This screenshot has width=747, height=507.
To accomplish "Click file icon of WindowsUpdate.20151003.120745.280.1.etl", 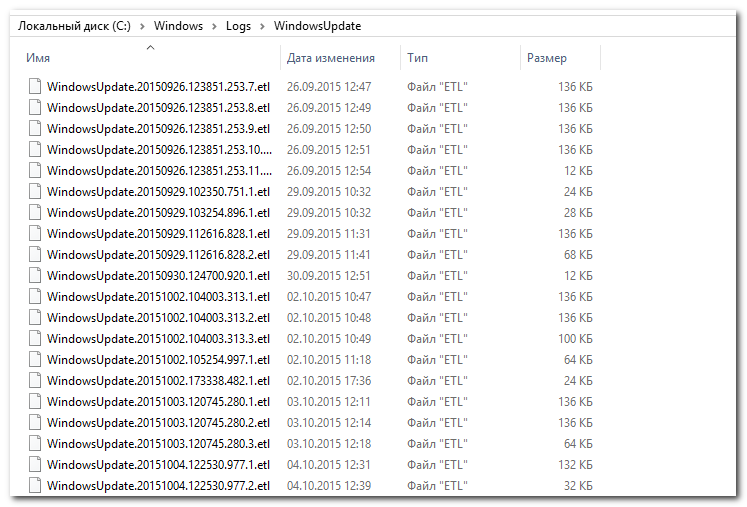I will pyautogui.click(x=35, y=401).
